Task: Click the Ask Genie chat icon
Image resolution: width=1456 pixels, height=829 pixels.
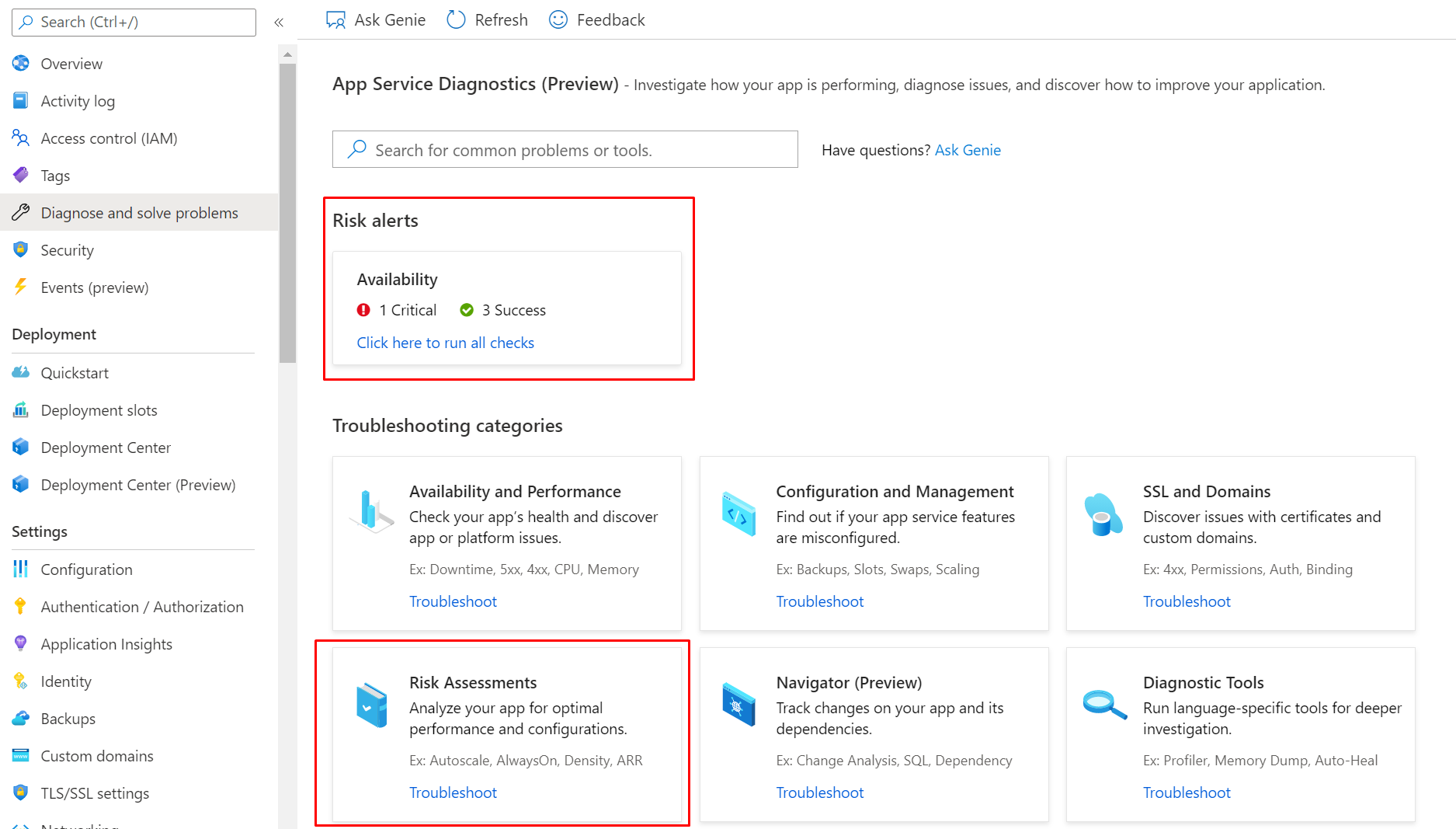Action: coord(335,20)
